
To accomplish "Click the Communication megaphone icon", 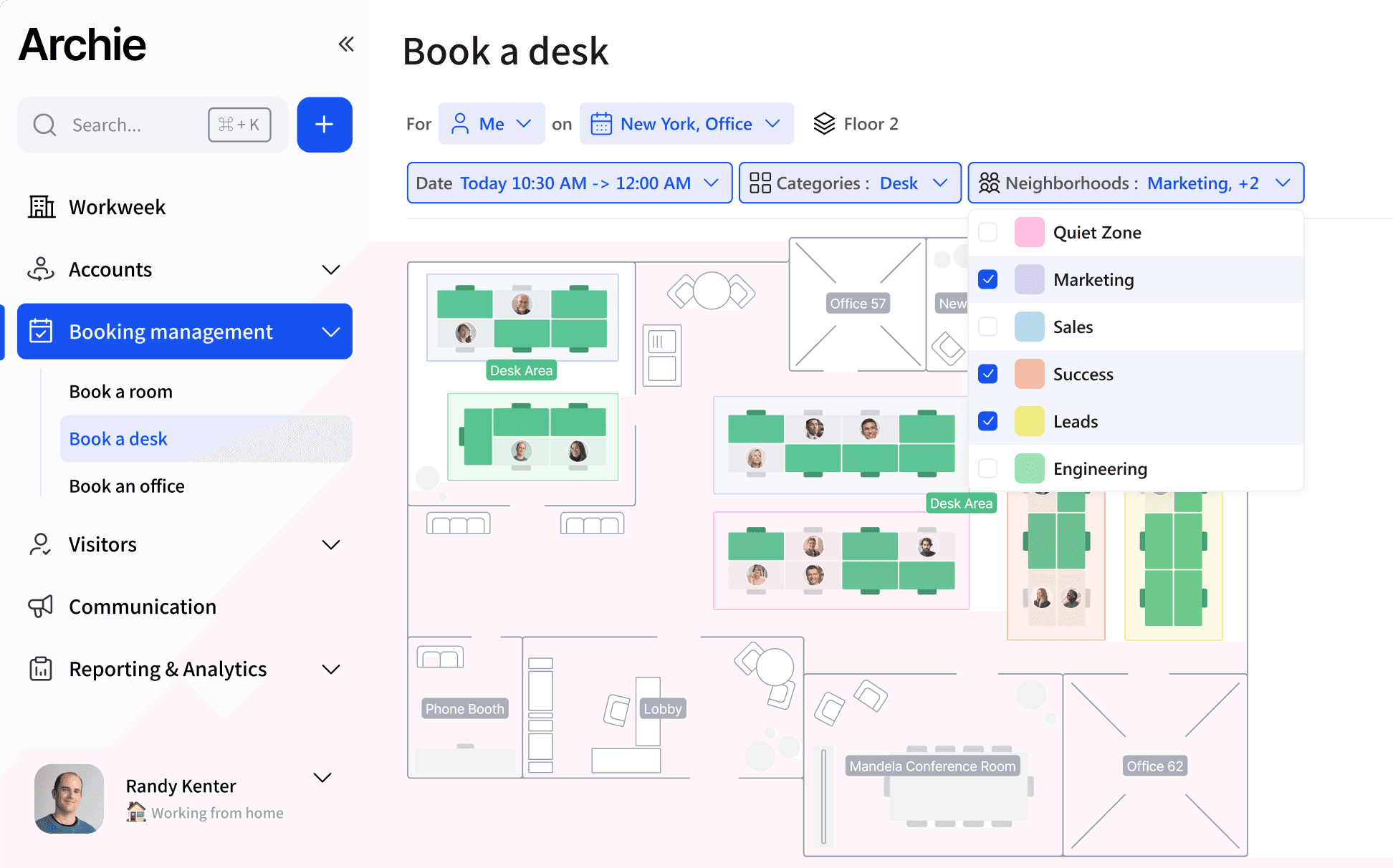I will pos(41,606).
